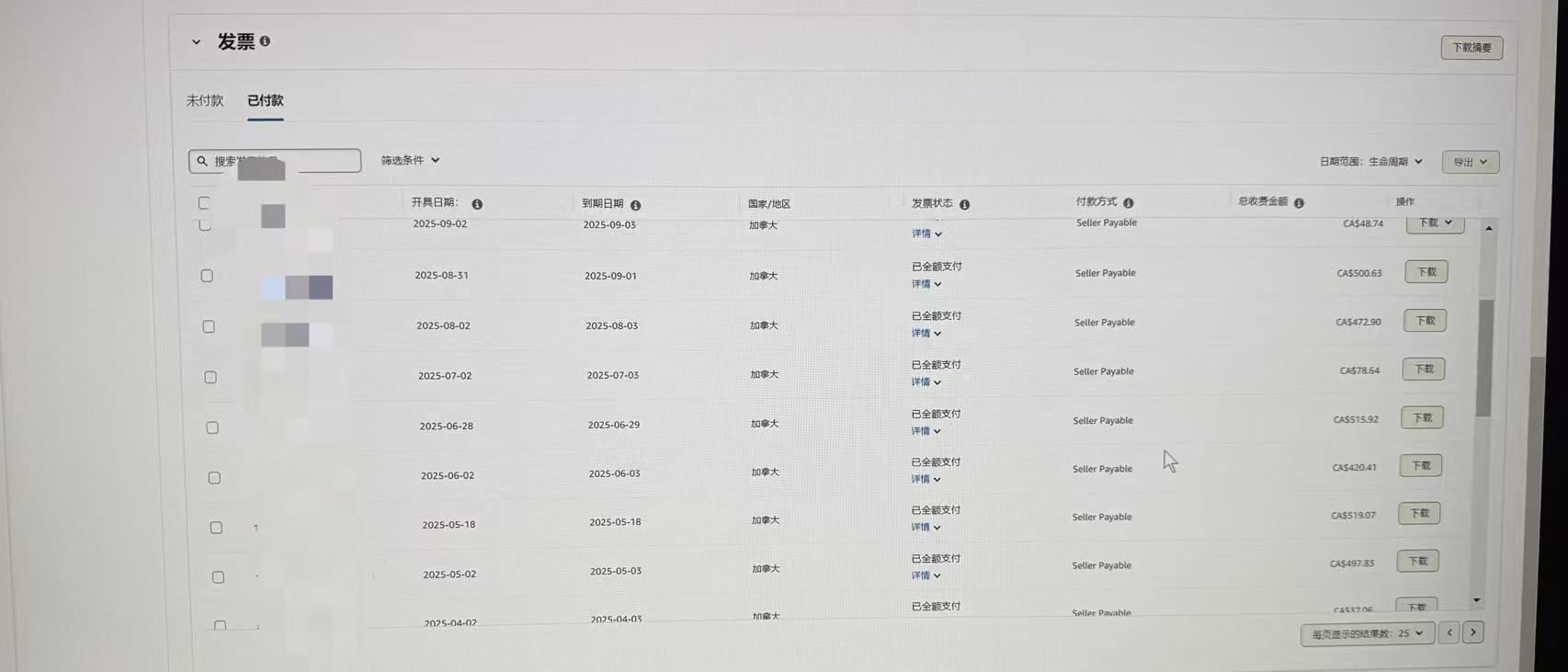Click the 2025-09-01 due date cell
The image size is (1568, 672).
coord(610,276)
